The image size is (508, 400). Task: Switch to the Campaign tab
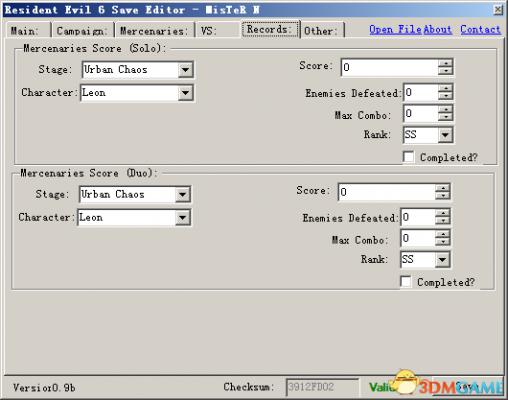point(82,31)
